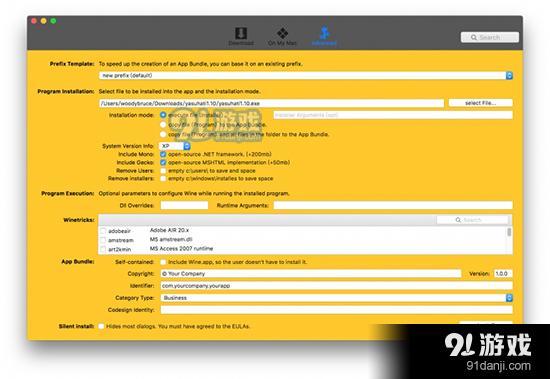Click the green fullscreen window button
The height and width of the screenshot is (379, 550).
53,21
